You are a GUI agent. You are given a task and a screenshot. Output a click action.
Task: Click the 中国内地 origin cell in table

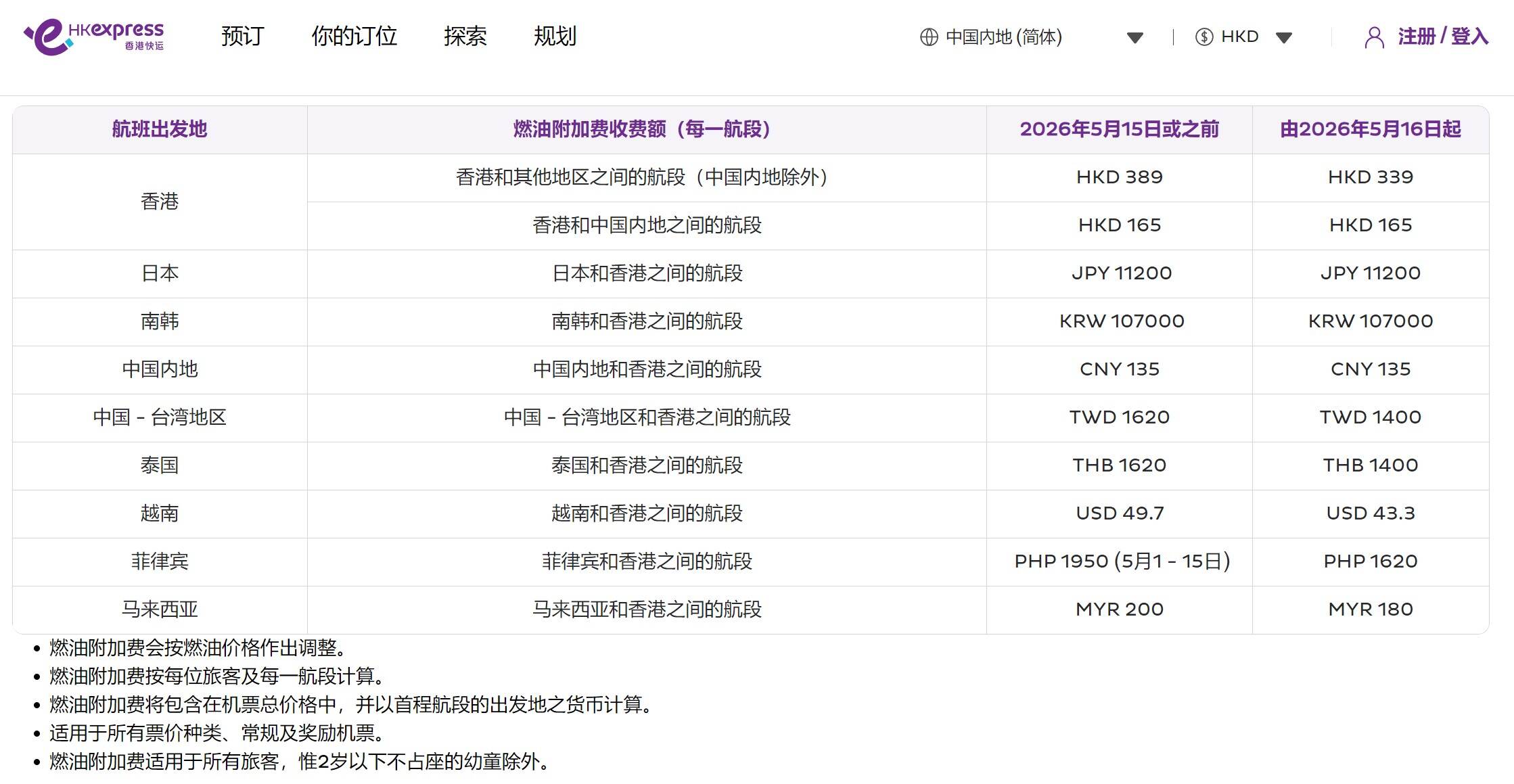[x=160, y=369]
